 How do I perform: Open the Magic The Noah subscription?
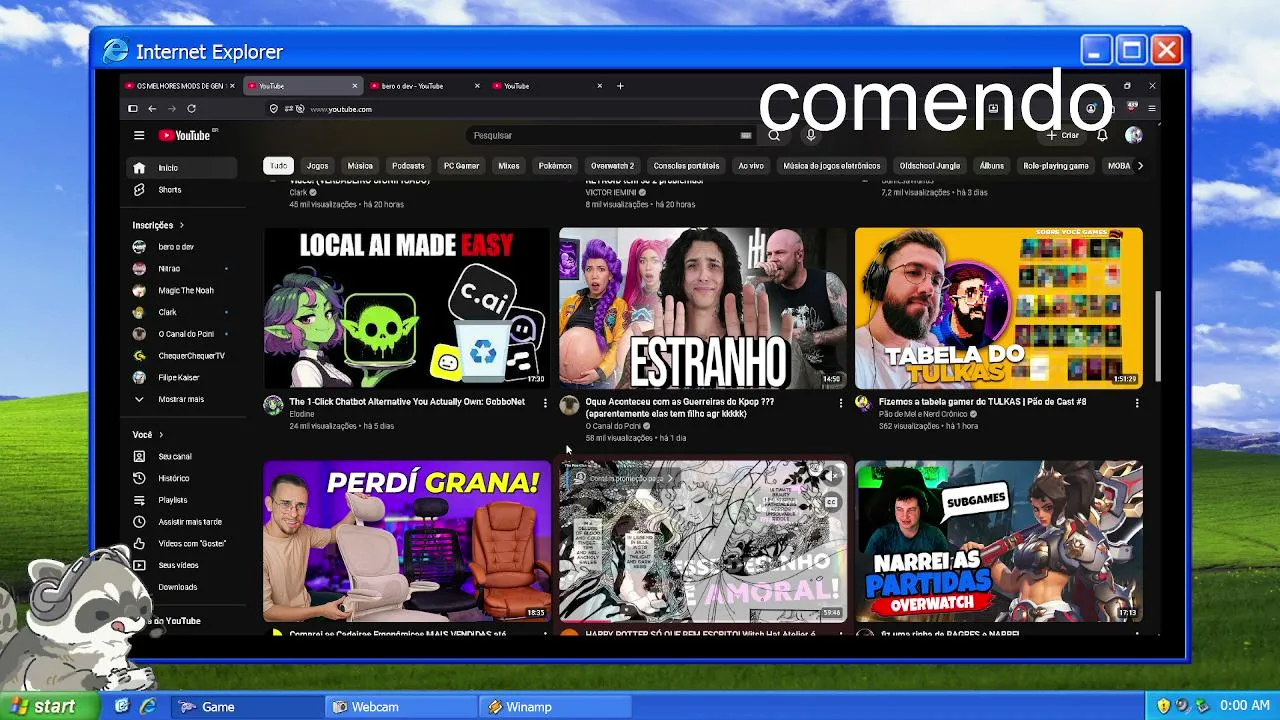[x=181, y=291]
